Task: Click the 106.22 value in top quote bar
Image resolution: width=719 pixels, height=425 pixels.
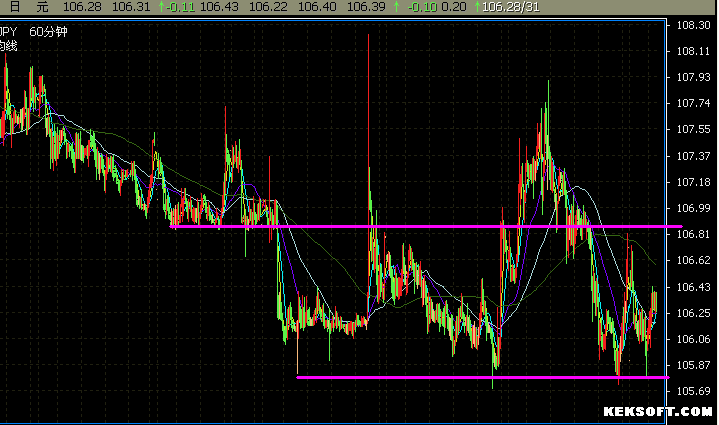Action: coord(268,7)
